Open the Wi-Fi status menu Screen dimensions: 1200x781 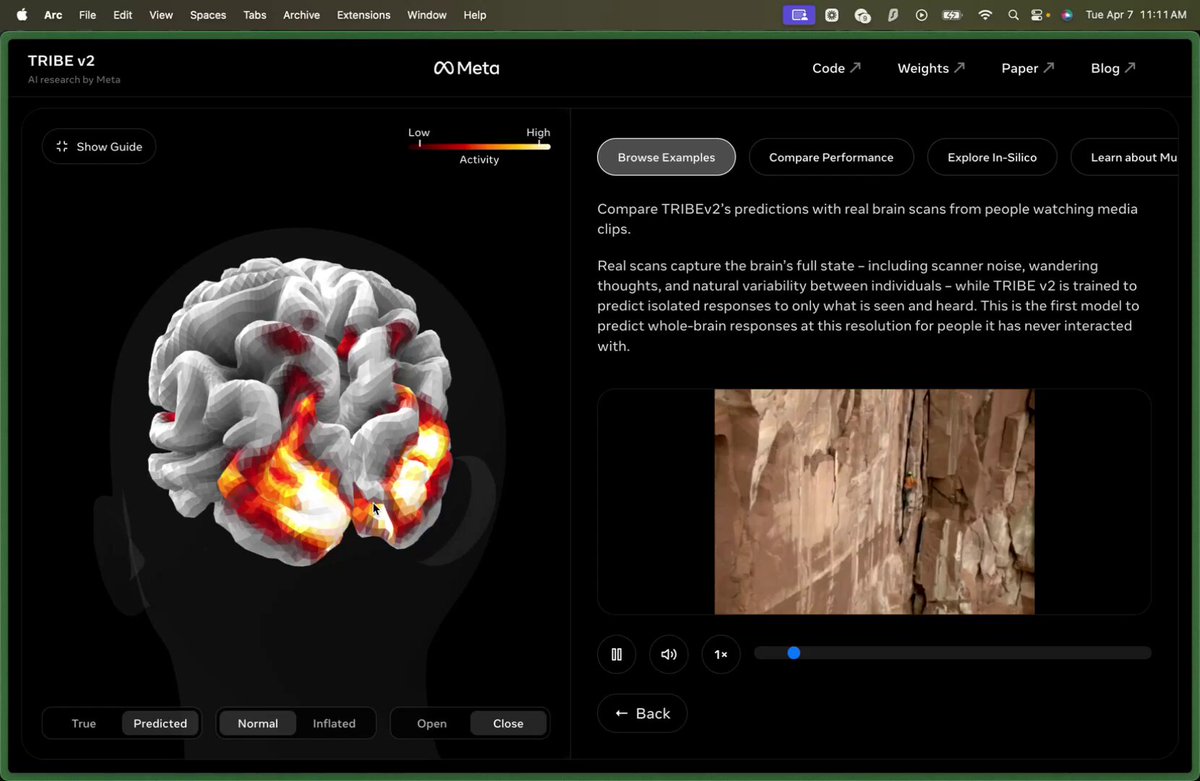click(x=985, y=15)
